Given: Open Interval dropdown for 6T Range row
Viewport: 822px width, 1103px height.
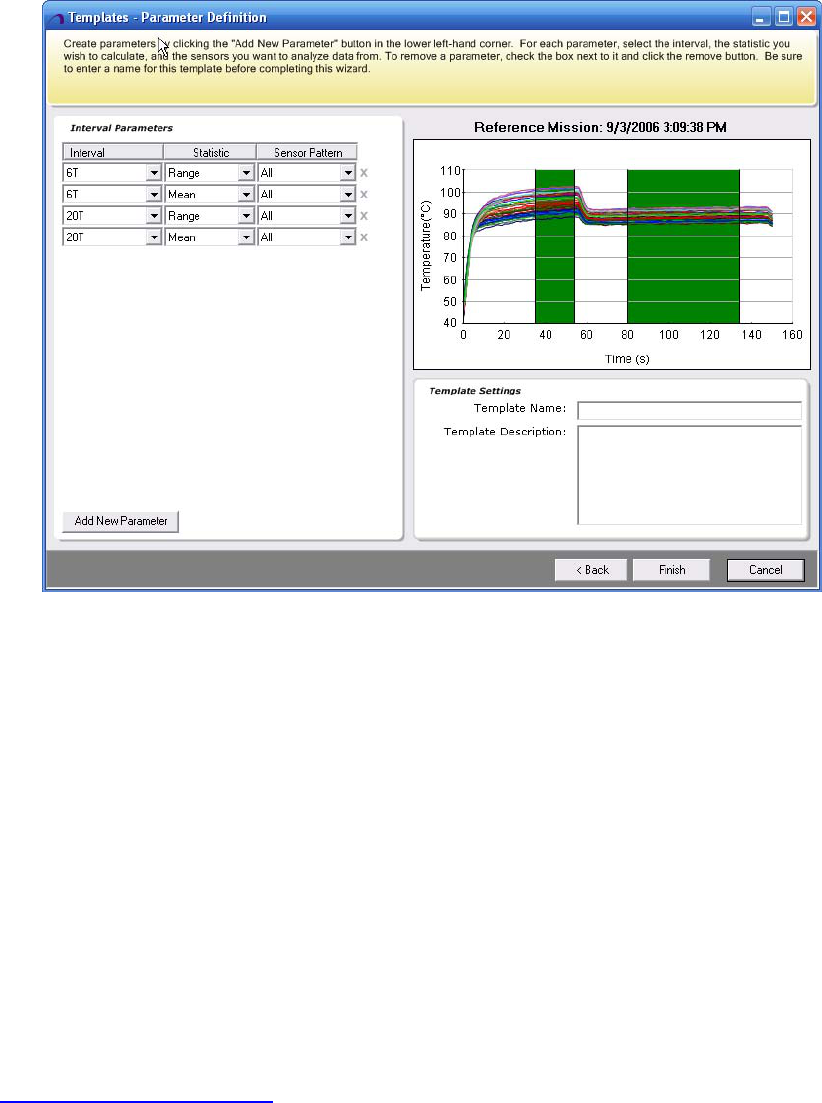Looking at the screenshot, I should [x=154, y=173].
